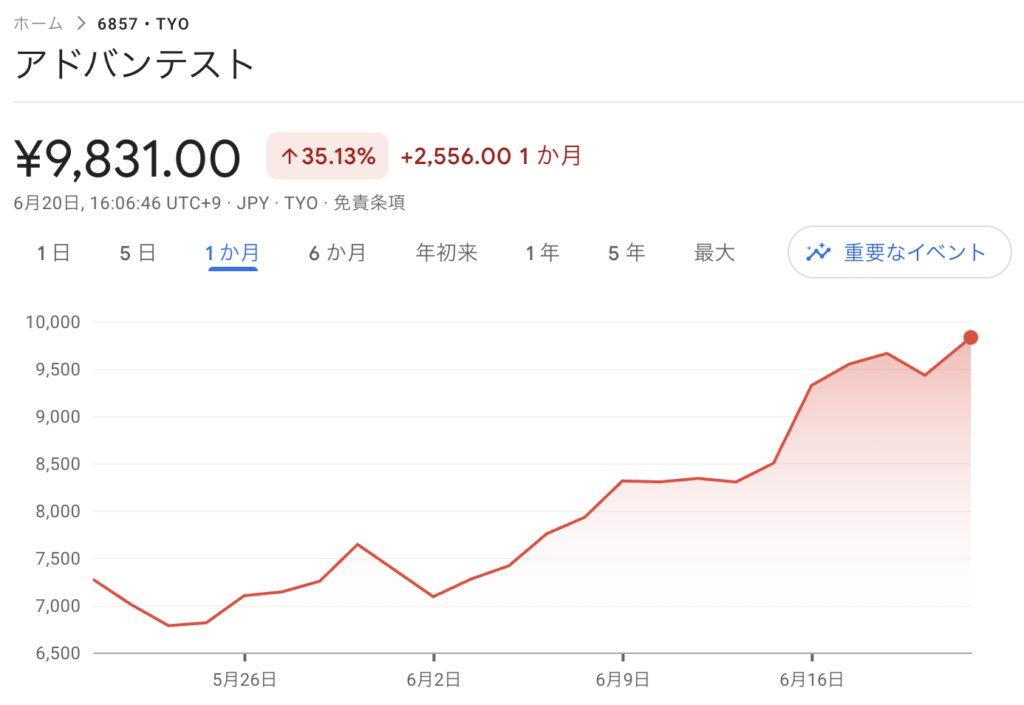1024x705 pixels.
Task: Click the red endpoint dot on the chart
Action: tap(970, 337)
